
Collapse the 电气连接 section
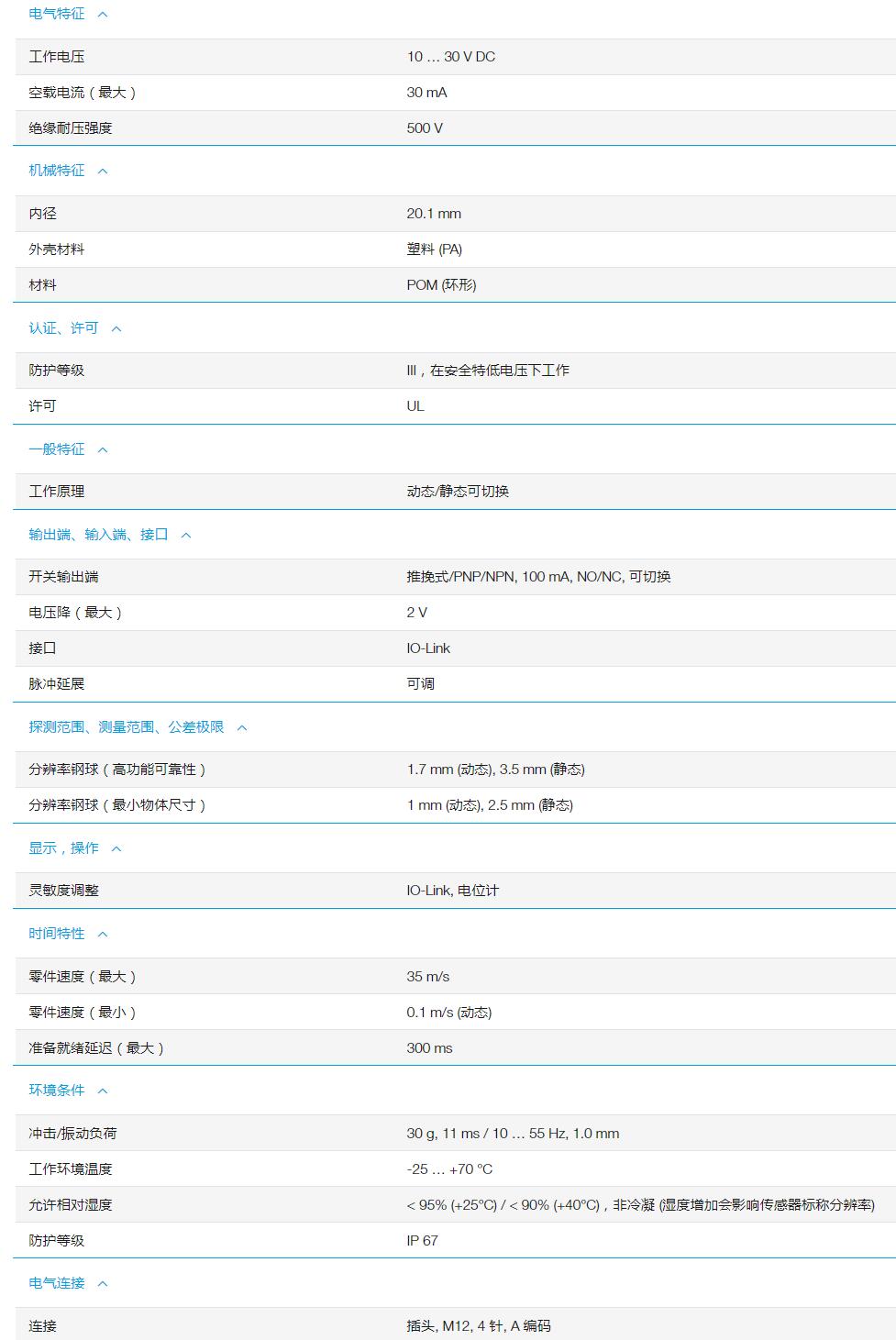103,1283
